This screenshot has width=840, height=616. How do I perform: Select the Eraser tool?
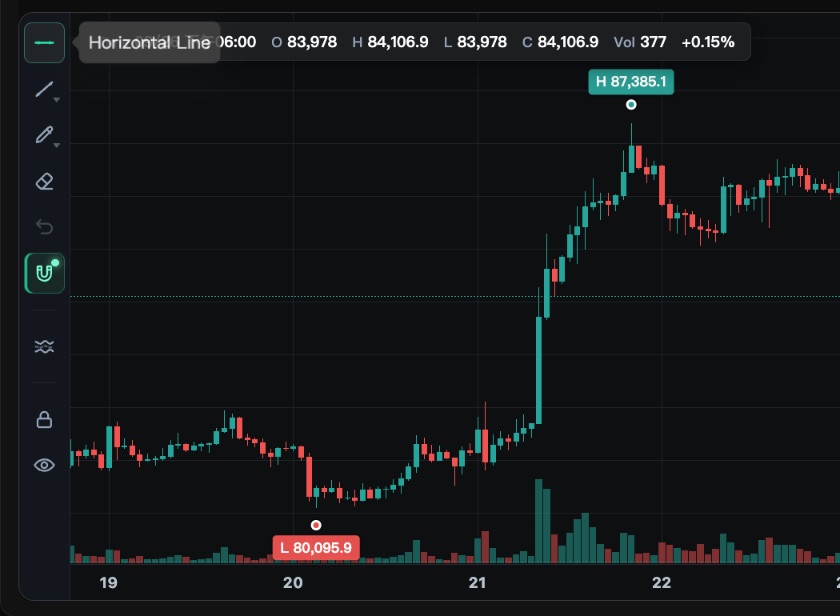tap(44, 182)
